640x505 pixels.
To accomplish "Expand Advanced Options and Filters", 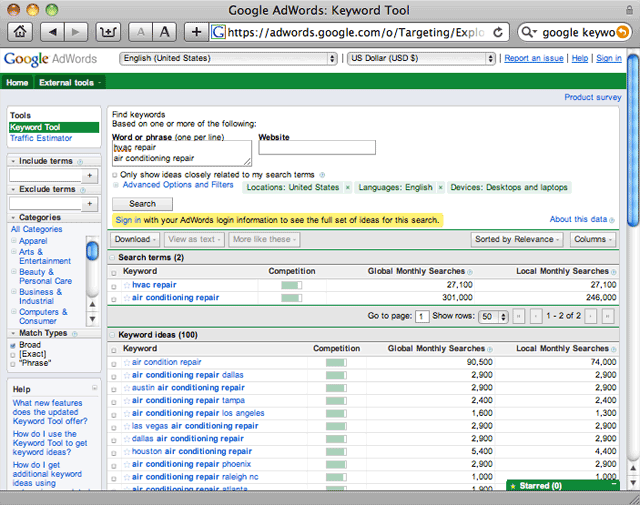I will (x=178, y=185).
